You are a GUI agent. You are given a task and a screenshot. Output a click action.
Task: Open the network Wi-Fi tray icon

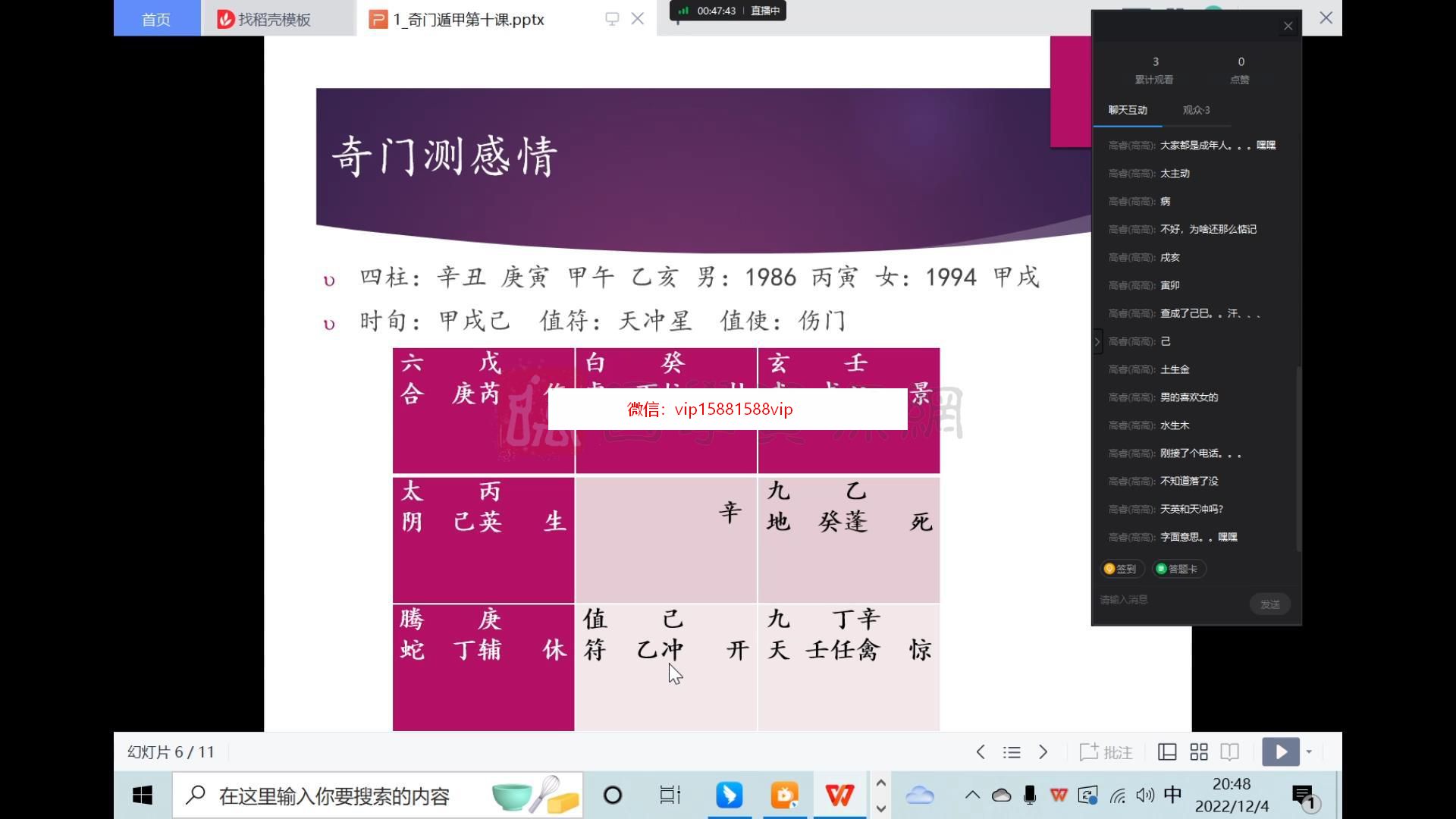(1117, 795)
